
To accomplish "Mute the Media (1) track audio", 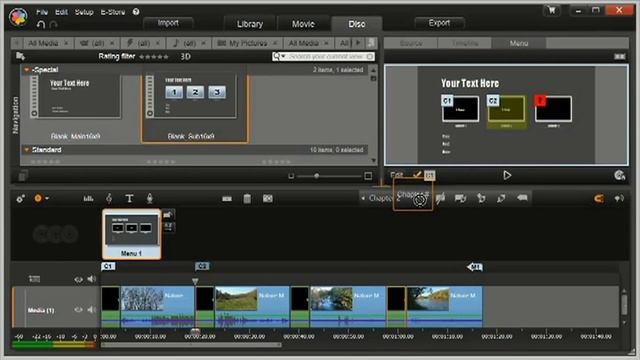I will point(91,310).
